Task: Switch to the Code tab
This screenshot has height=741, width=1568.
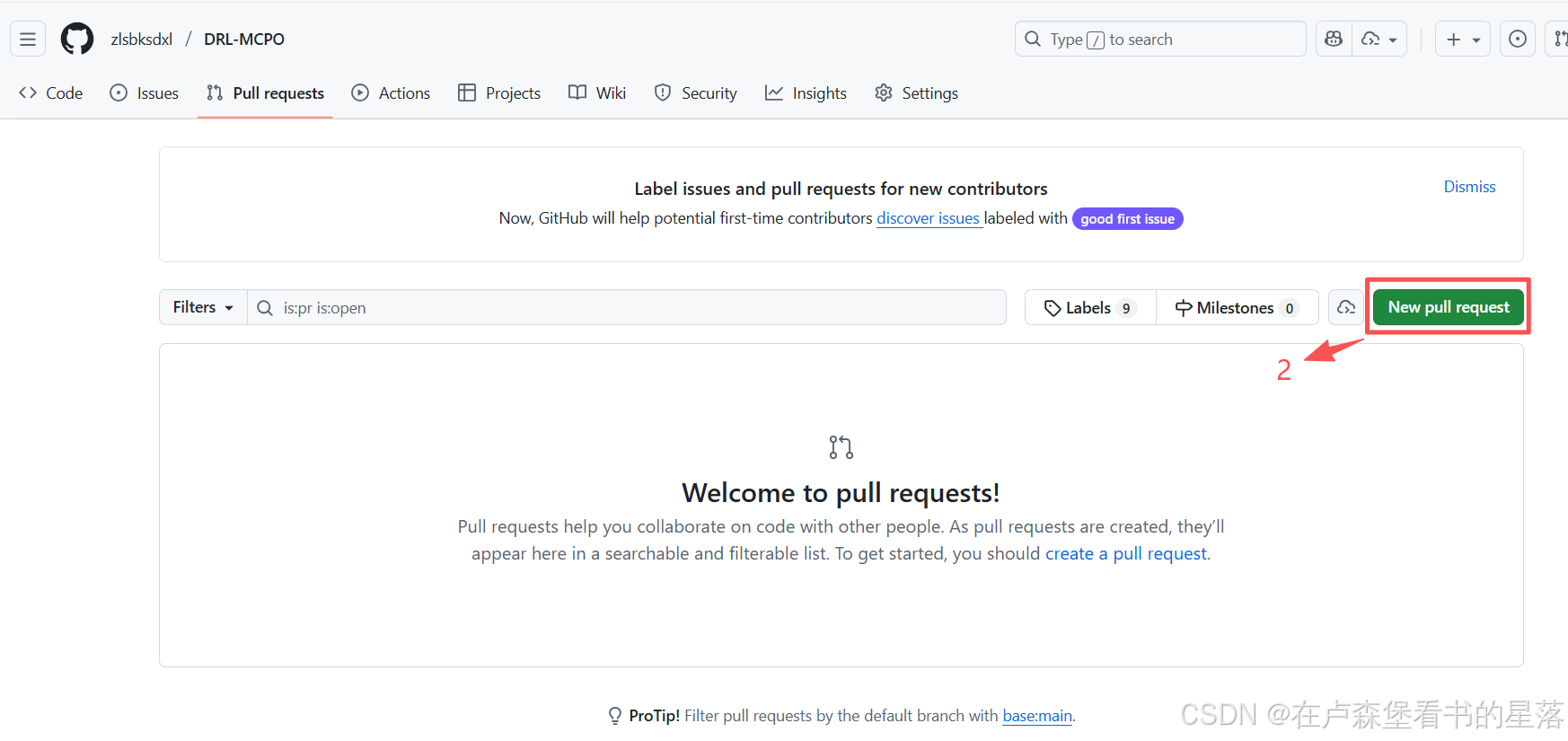Action: pos(51,93)
